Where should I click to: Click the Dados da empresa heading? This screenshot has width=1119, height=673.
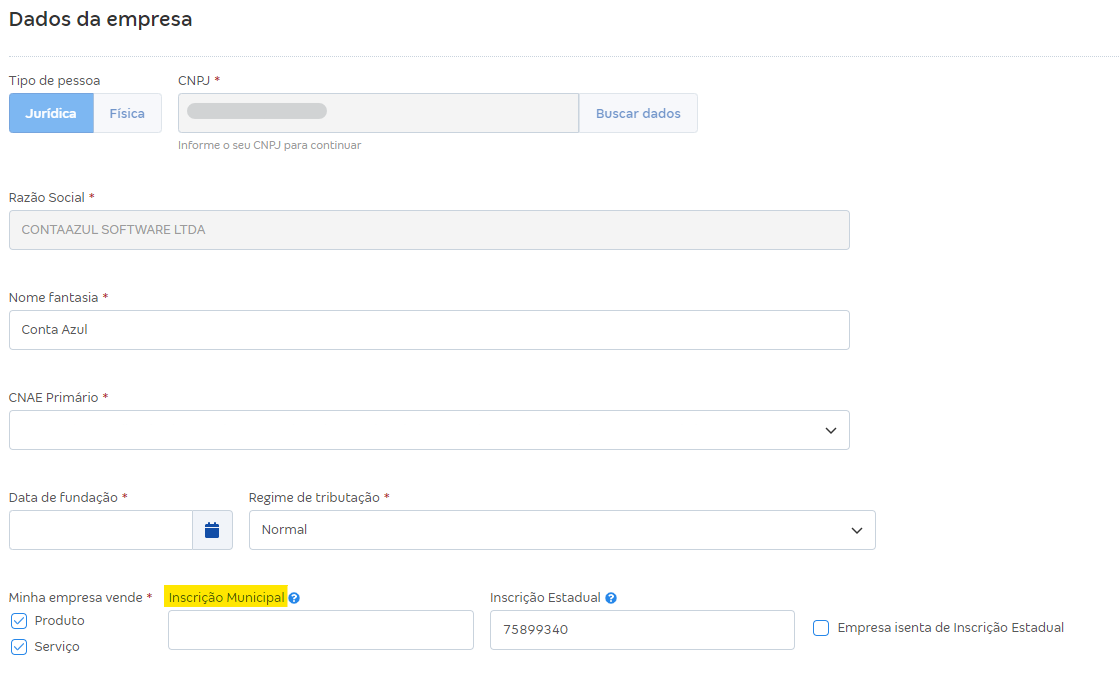pos(100,19)
